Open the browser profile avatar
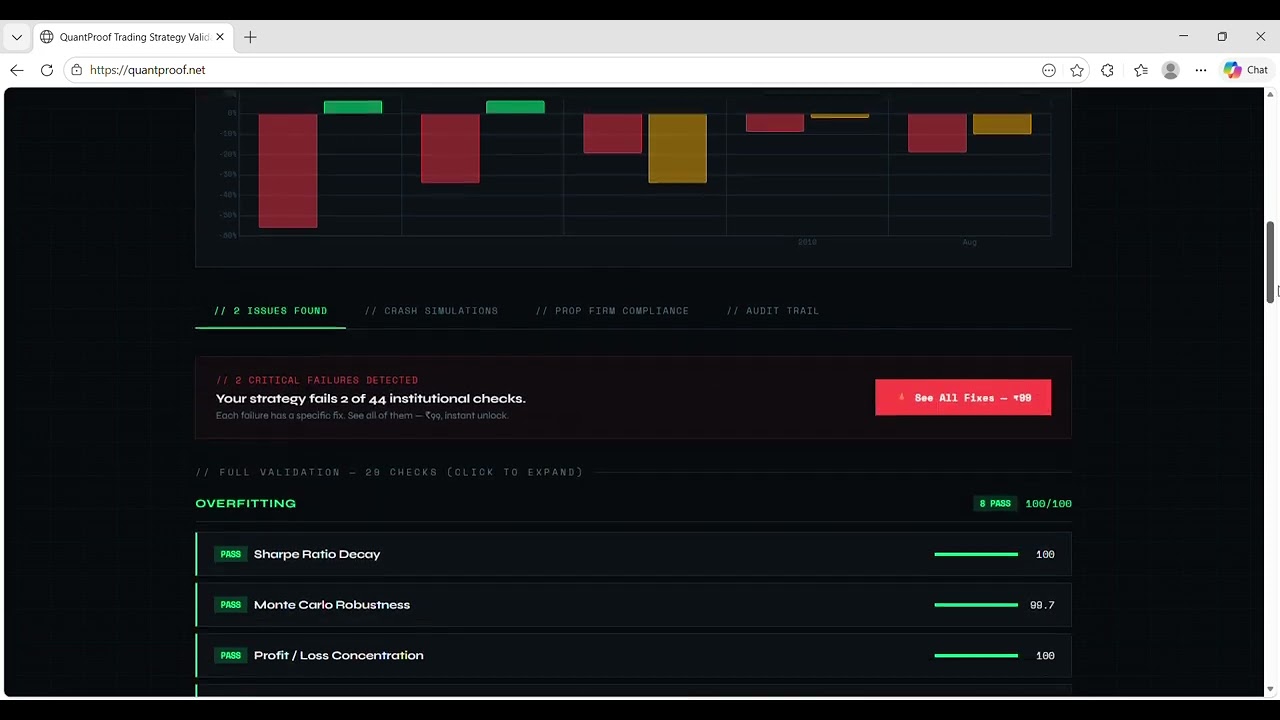Viewport: 1280px width, 720px height. (1170, 70)
